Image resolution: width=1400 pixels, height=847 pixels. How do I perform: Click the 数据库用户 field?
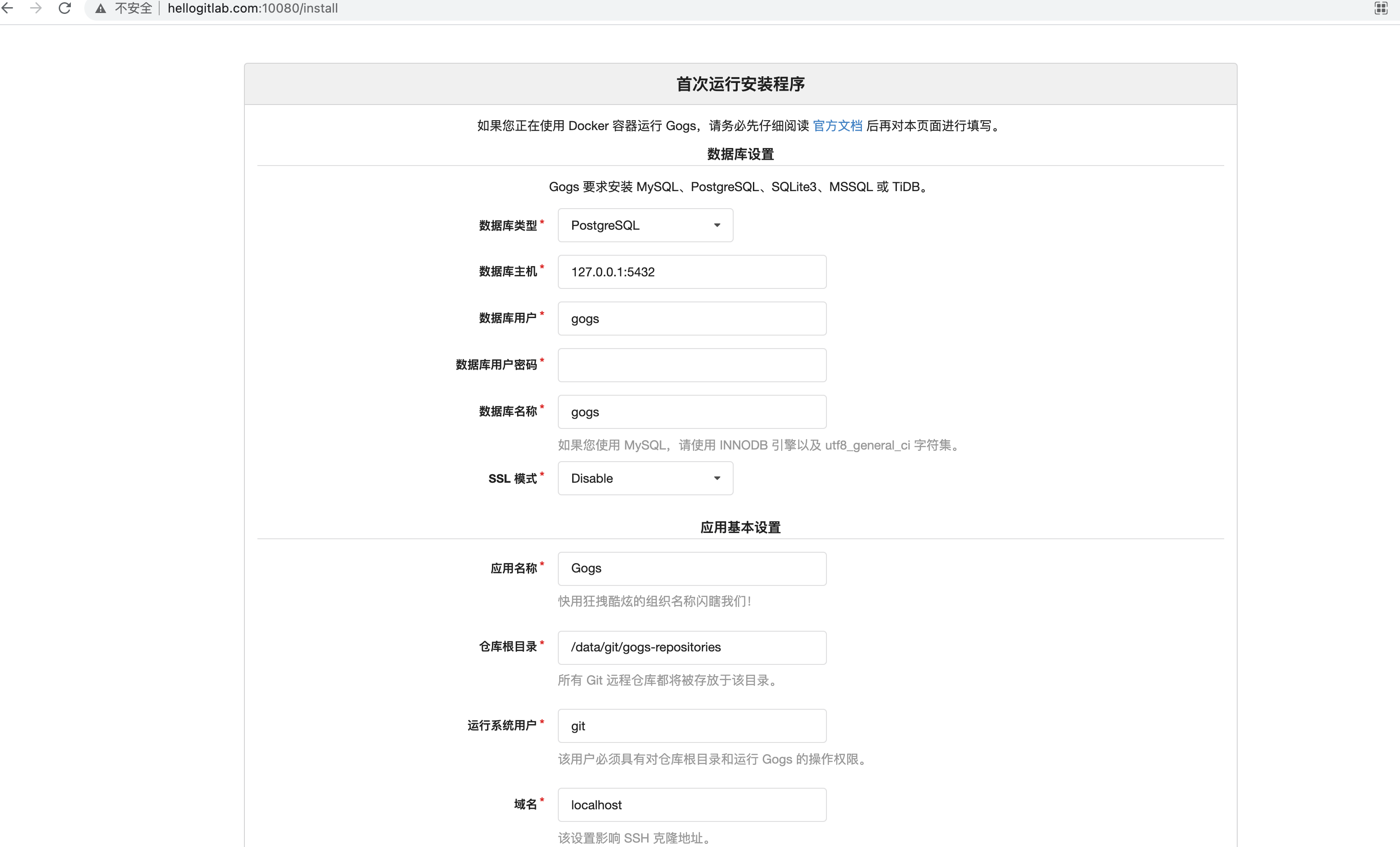(x=692, y=319)
